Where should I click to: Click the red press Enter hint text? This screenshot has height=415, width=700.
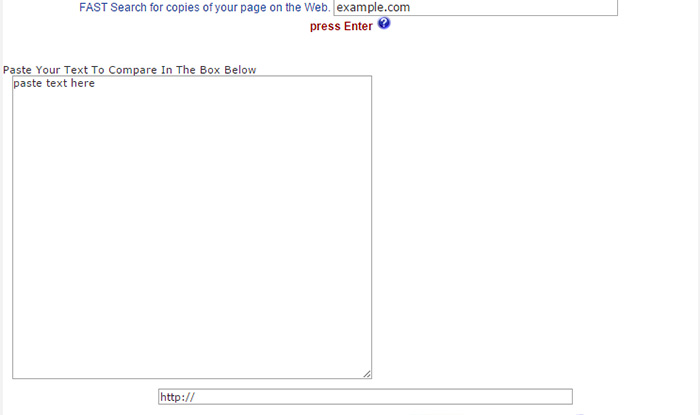pyautogui.click(x=341, y=26)
